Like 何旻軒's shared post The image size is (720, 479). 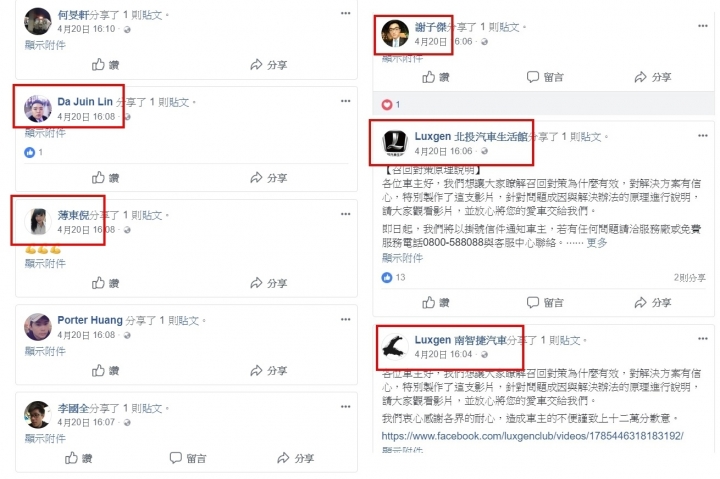coord(105,65)
